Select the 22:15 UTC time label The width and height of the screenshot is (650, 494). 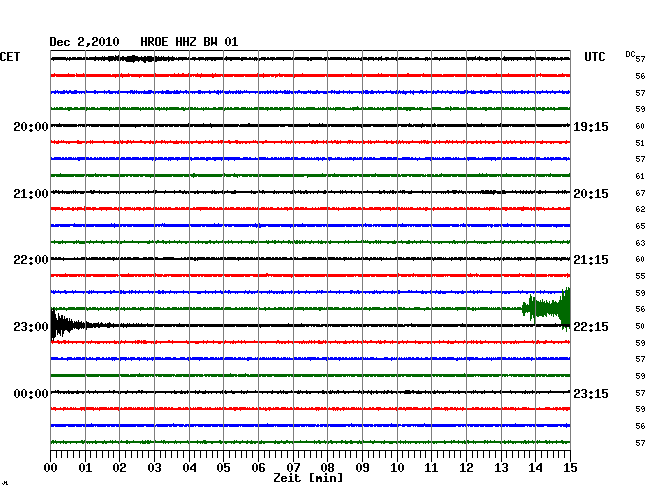coord(591,327)
